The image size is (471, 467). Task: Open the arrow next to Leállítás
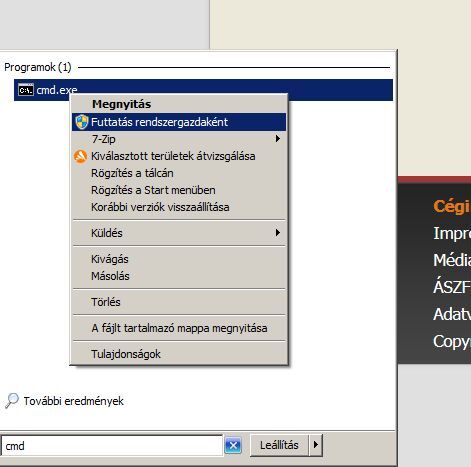[316, 445]
